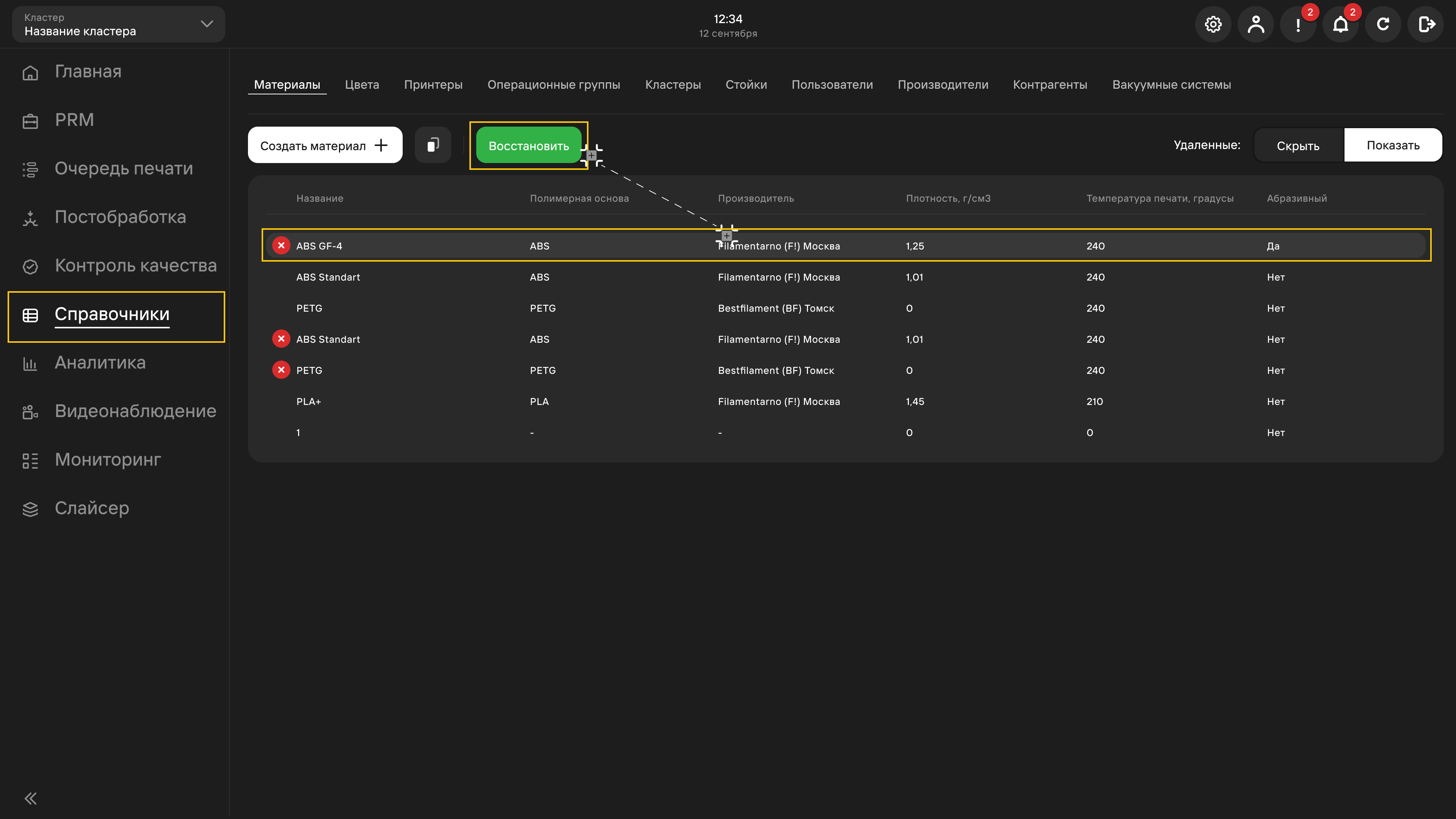Collapse the sidebar with double chevron
The image size is (1456, 819).
tap(30, 798)
